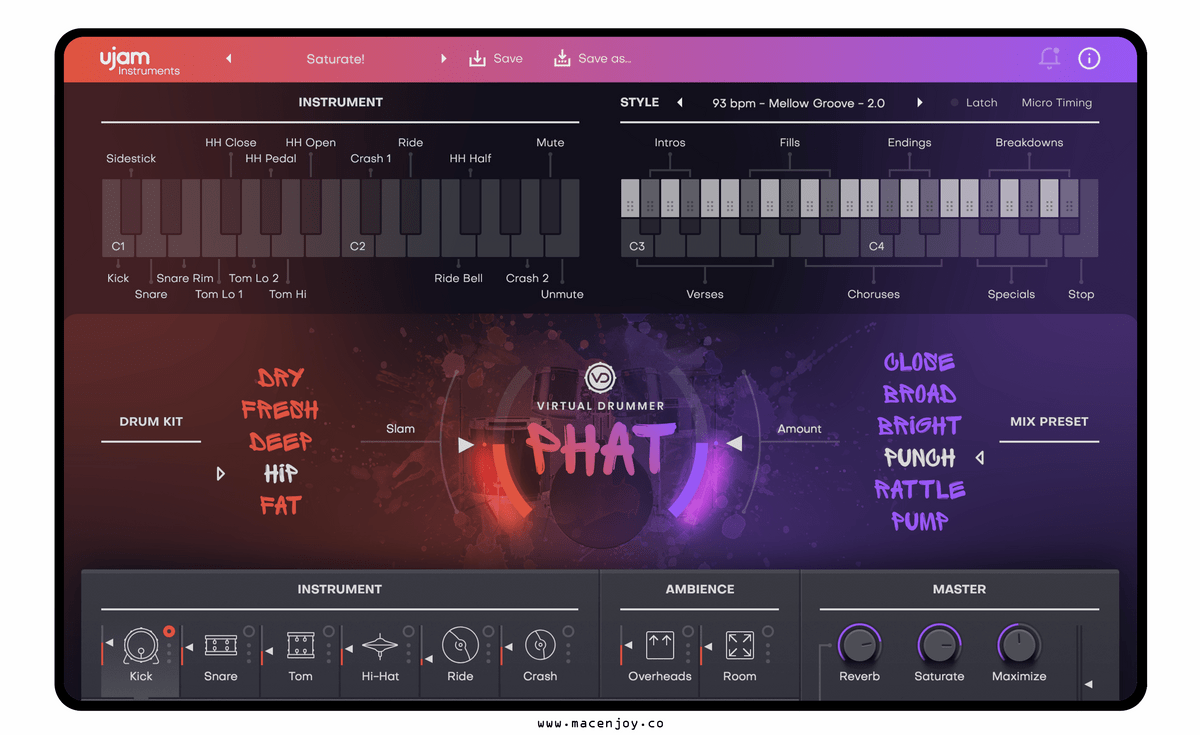Click the Snare channel level arrow
The height and width of the screenshot is (735, 1200).
pos(188,648)
